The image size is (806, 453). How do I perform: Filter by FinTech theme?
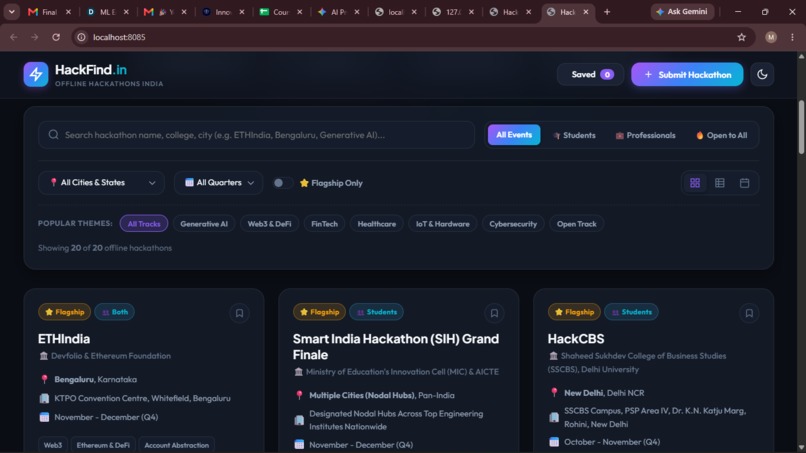324,224
